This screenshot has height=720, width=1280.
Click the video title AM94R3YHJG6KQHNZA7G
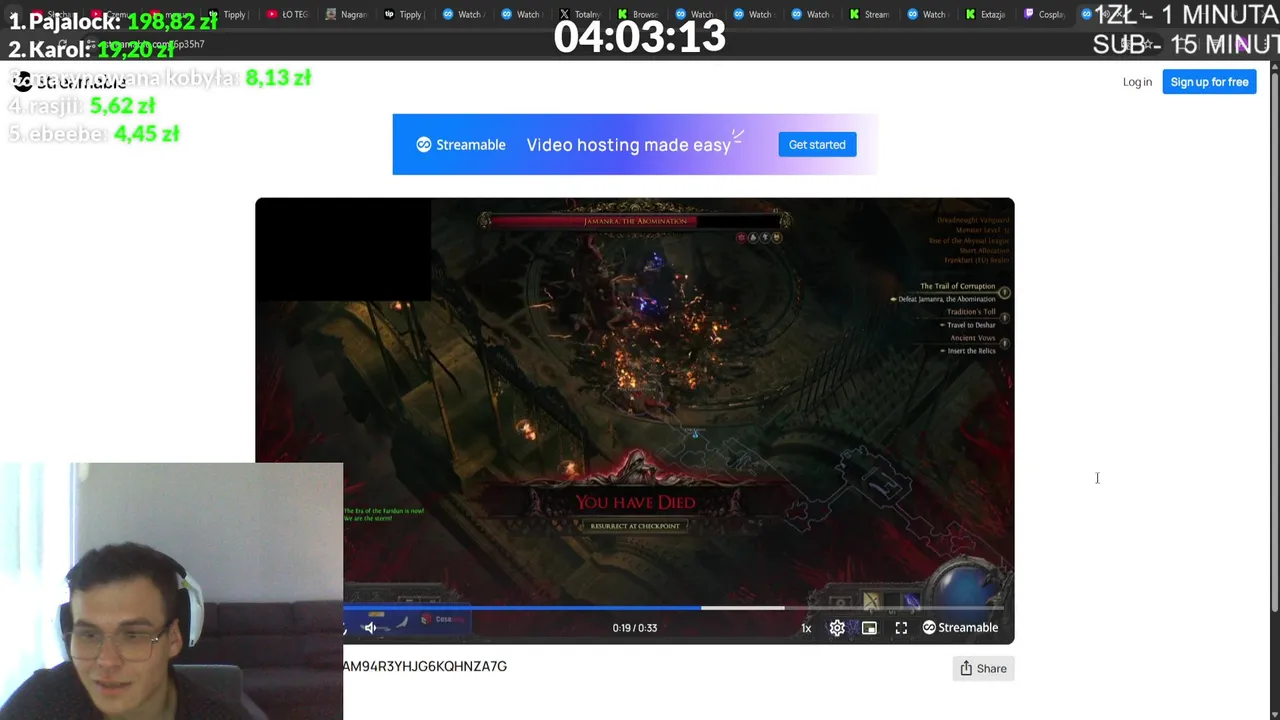[425, 666]
